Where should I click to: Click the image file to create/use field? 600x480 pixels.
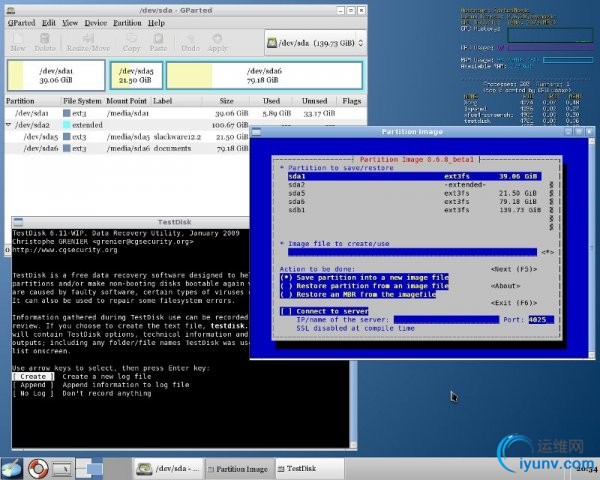coord(410,253)
